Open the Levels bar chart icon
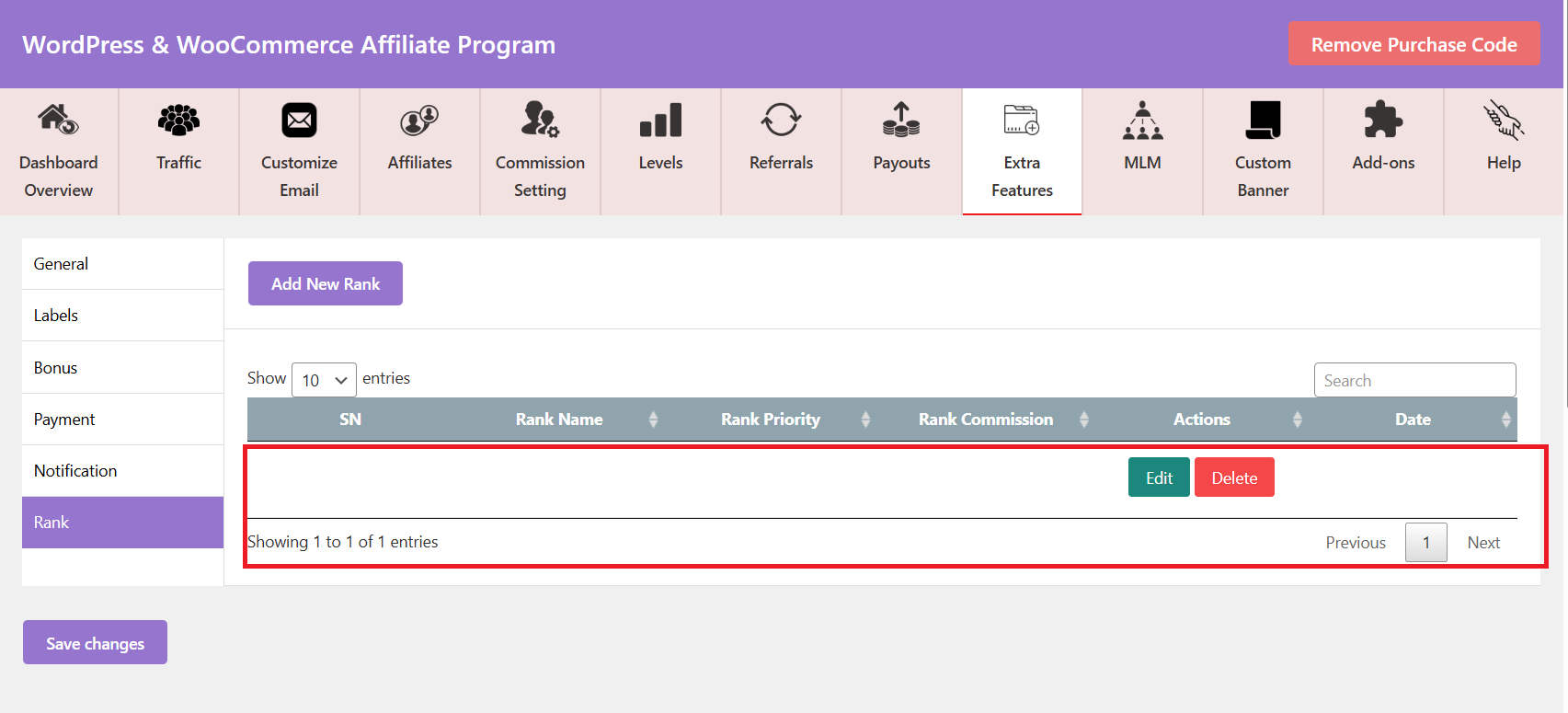Screen dimensions: 1568x713 660,120
